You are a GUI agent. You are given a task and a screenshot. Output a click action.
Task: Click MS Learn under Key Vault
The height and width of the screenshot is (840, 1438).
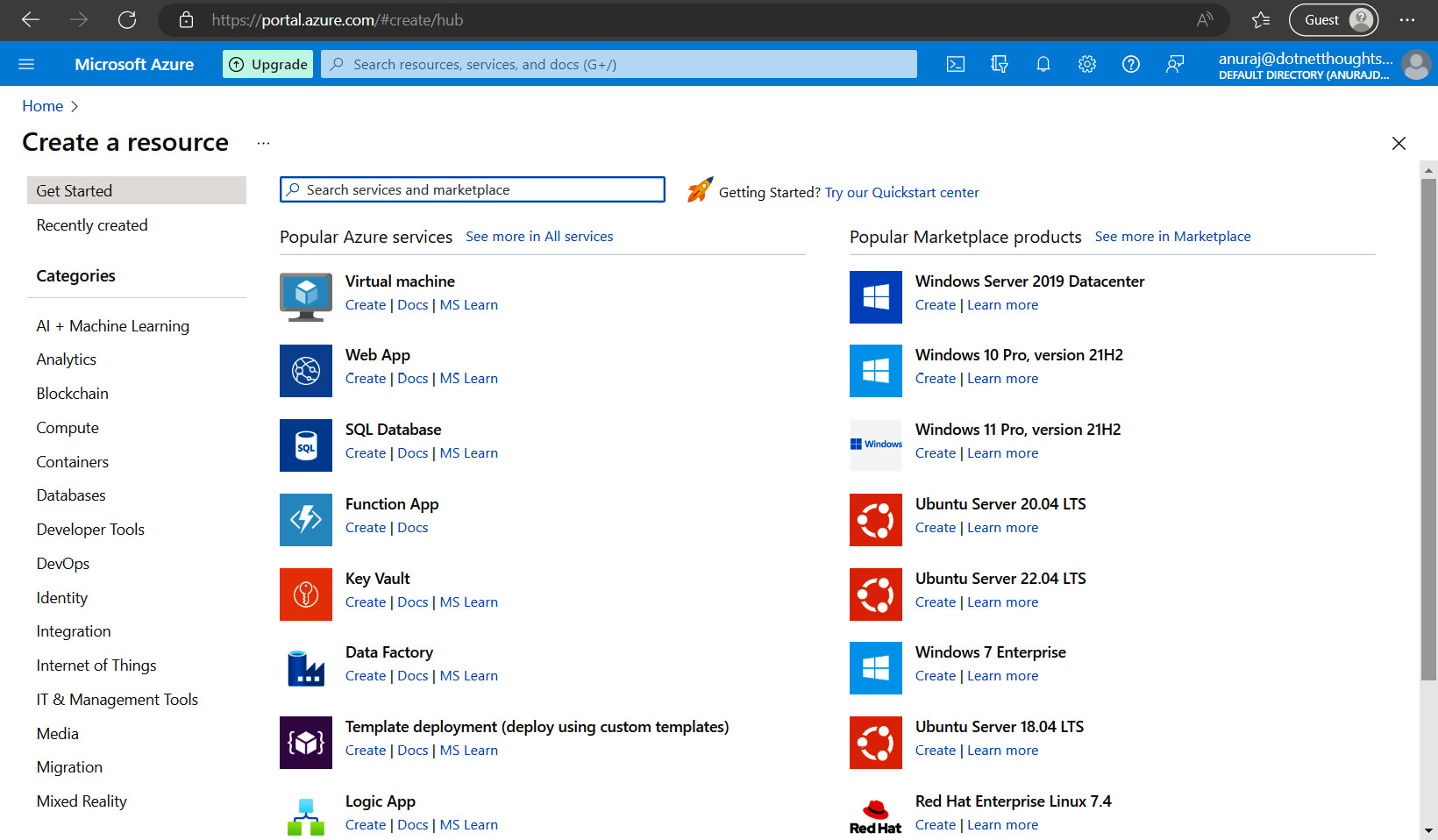pyautogui.click(x=469, y=602)
